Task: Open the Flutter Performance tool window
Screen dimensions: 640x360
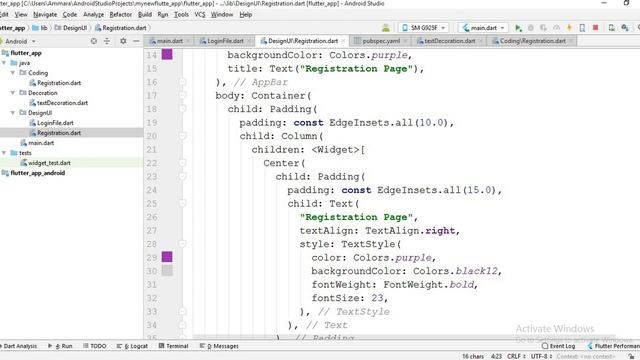Action: [613, 346]
